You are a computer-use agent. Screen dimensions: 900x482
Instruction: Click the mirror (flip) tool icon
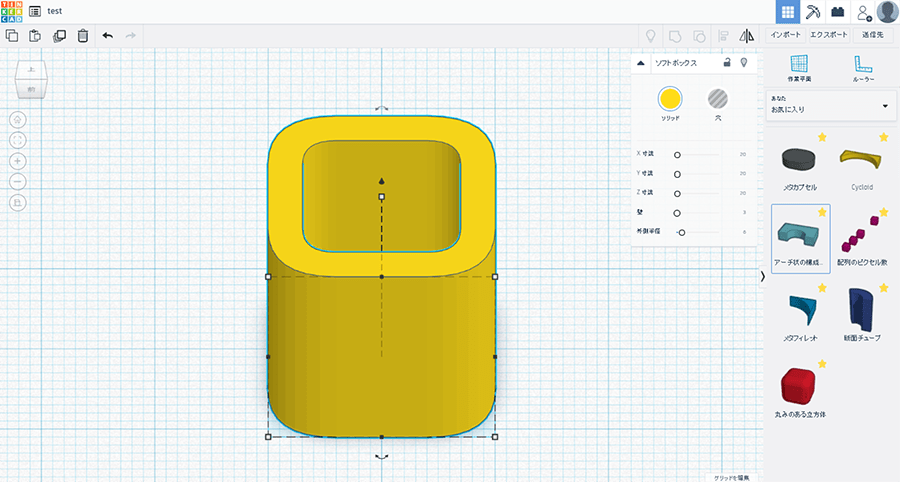click(x=746, y=35)
